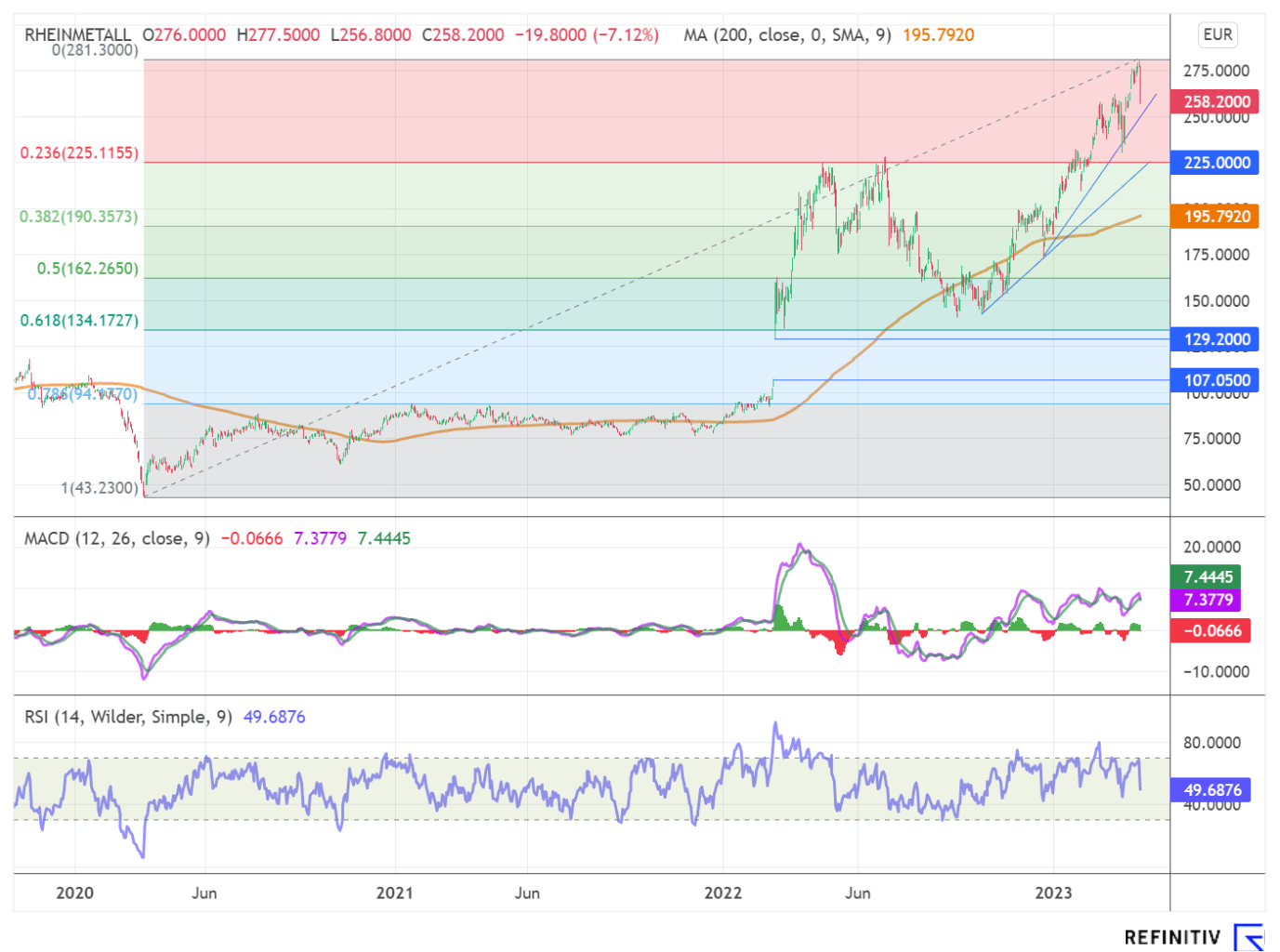Click the 2022 marker on time axis

pos(722,893)
